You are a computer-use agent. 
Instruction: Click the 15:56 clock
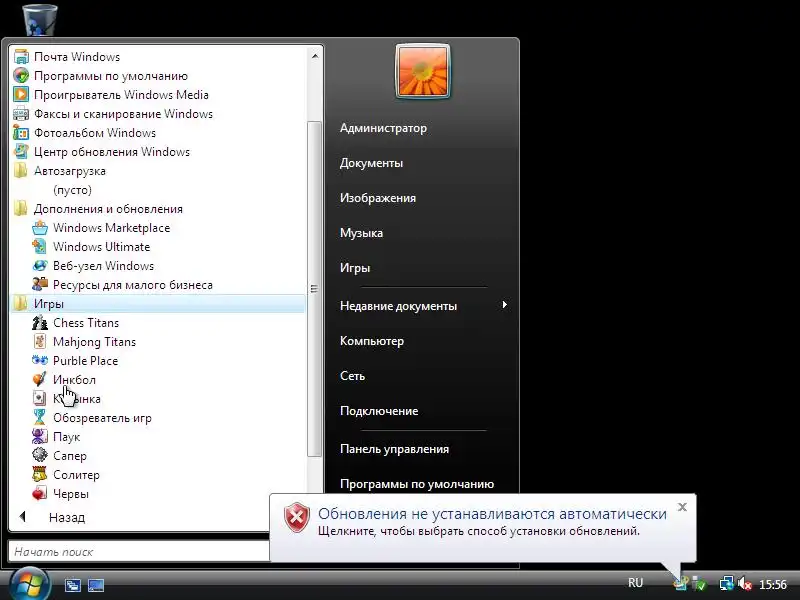pyautogui.click(x=773, y=584)
